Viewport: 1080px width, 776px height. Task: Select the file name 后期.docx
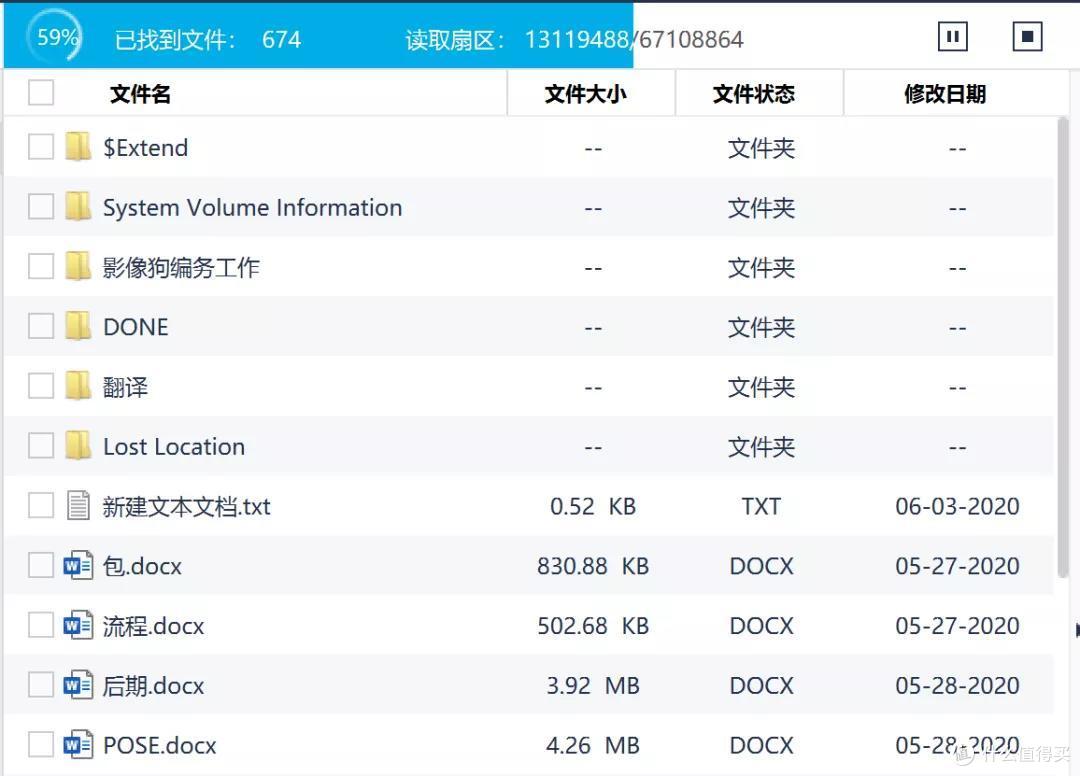(154, 686)
